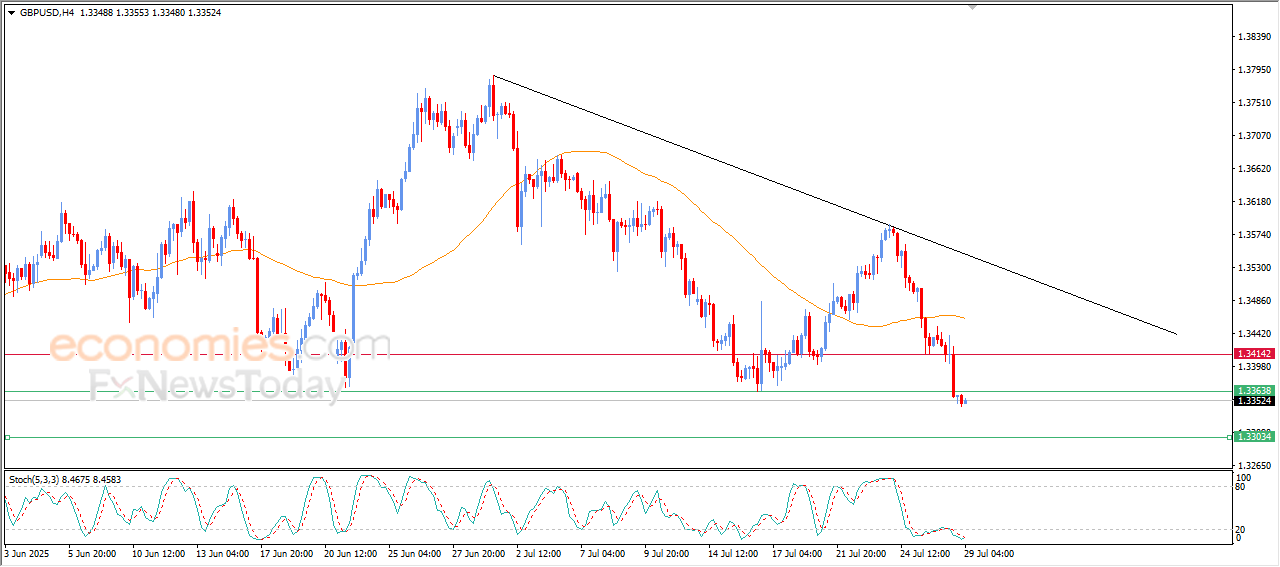Screen dimensions: 1280x567
Task: Click the black 1.33524 current price label
Action: point(1254,401)
